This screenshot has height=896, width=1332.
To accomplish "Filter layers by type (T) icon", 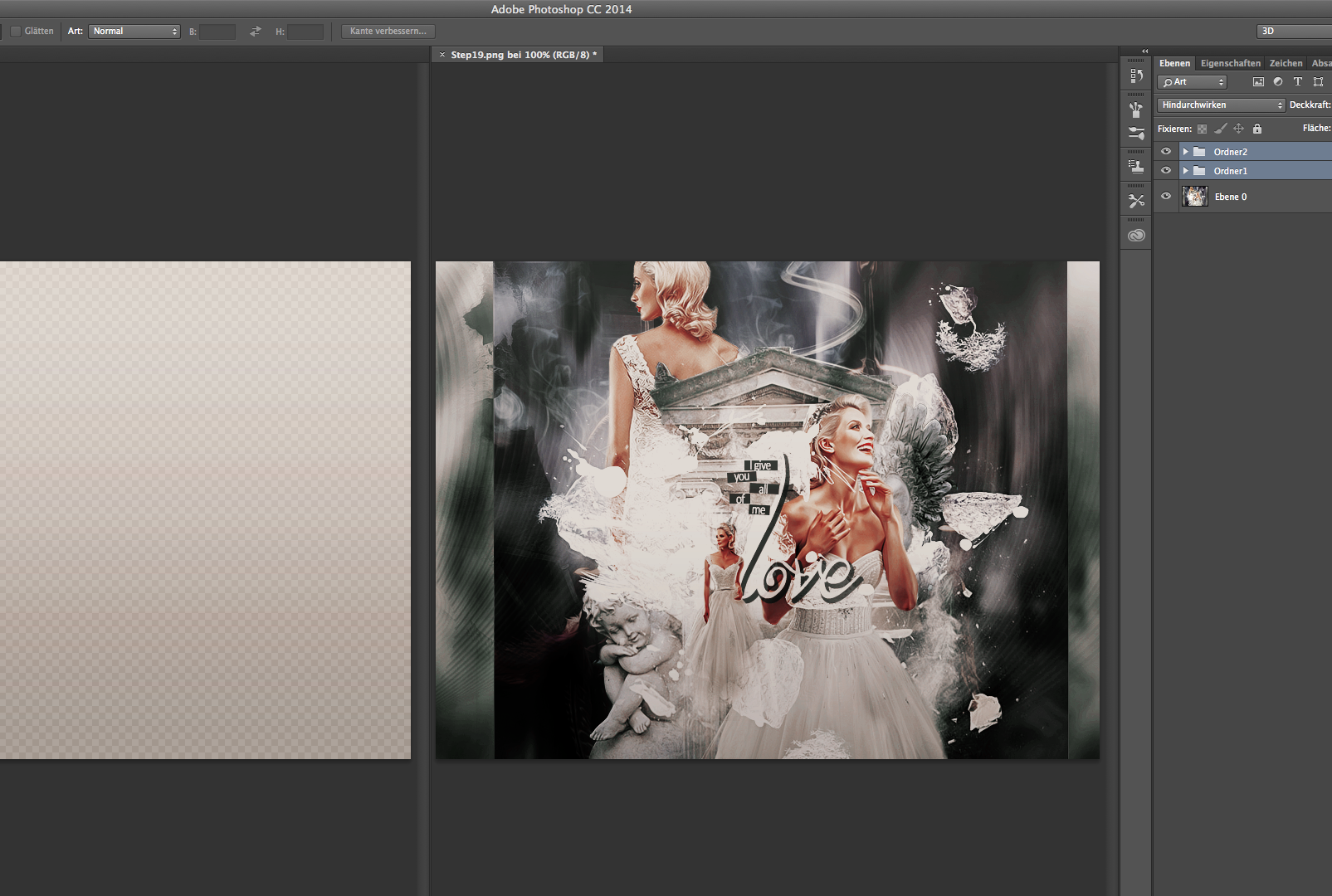I will [x=1298, y=82].
